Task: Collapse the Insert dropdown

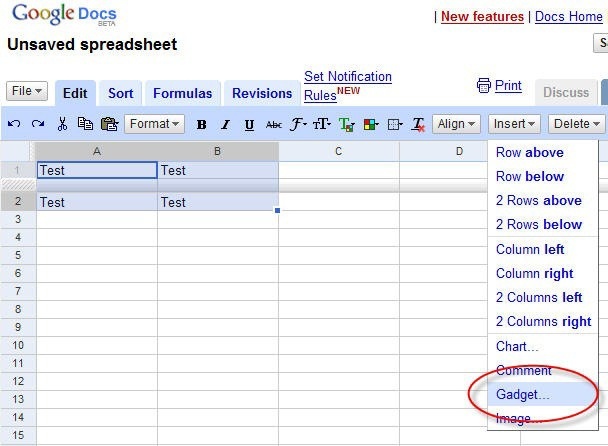Action: pos(514,124)
